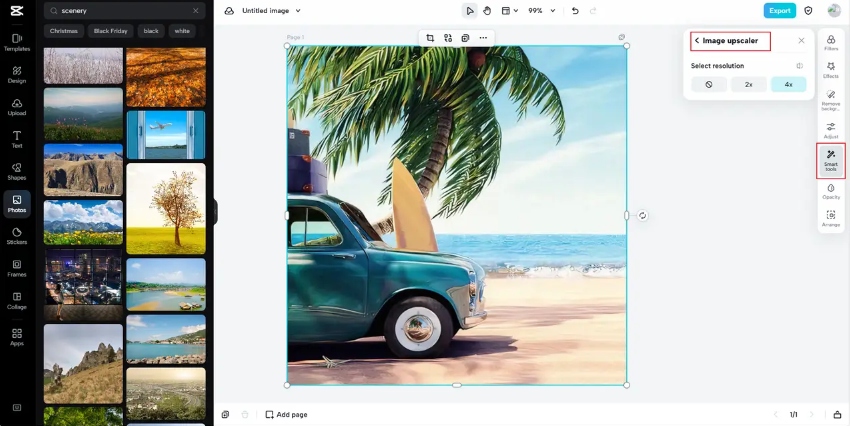Click the bottom-left sidebar help icon
Viewport: 850px width, 426px height.
pos(17,408)
